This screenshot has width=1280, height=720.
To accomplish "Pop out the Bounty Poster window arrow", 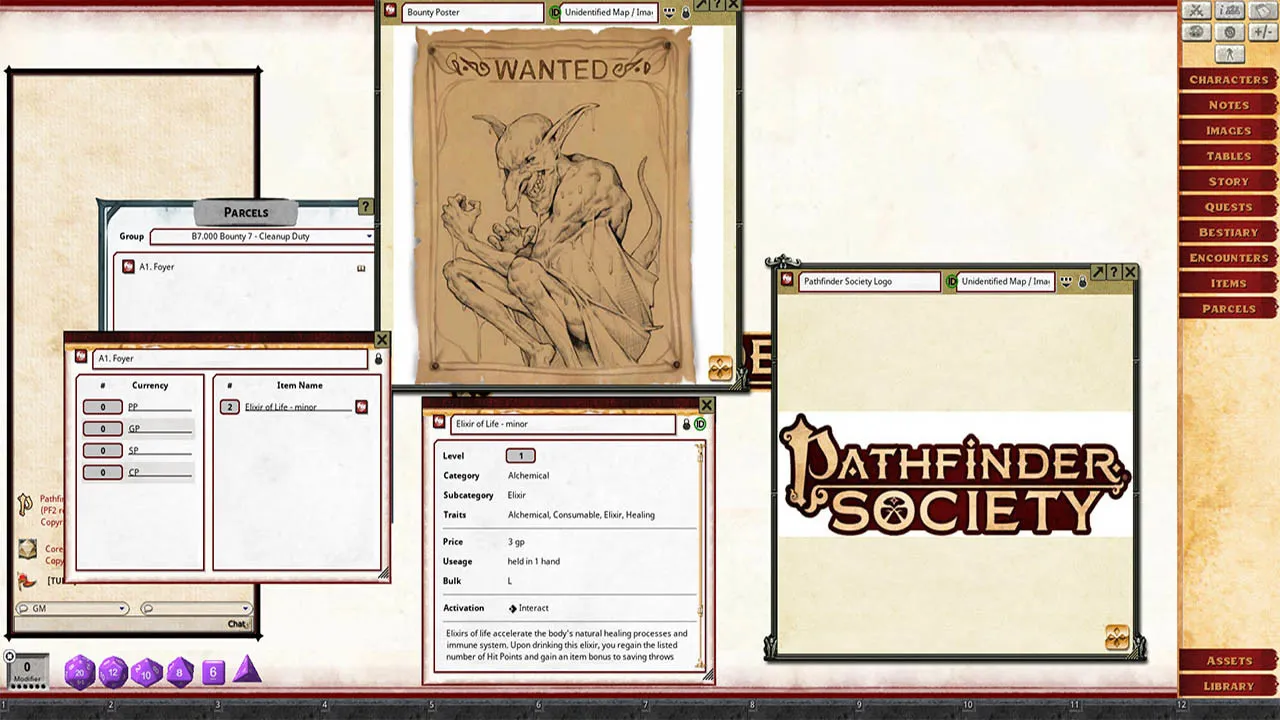I will click(x=702, y=4).
